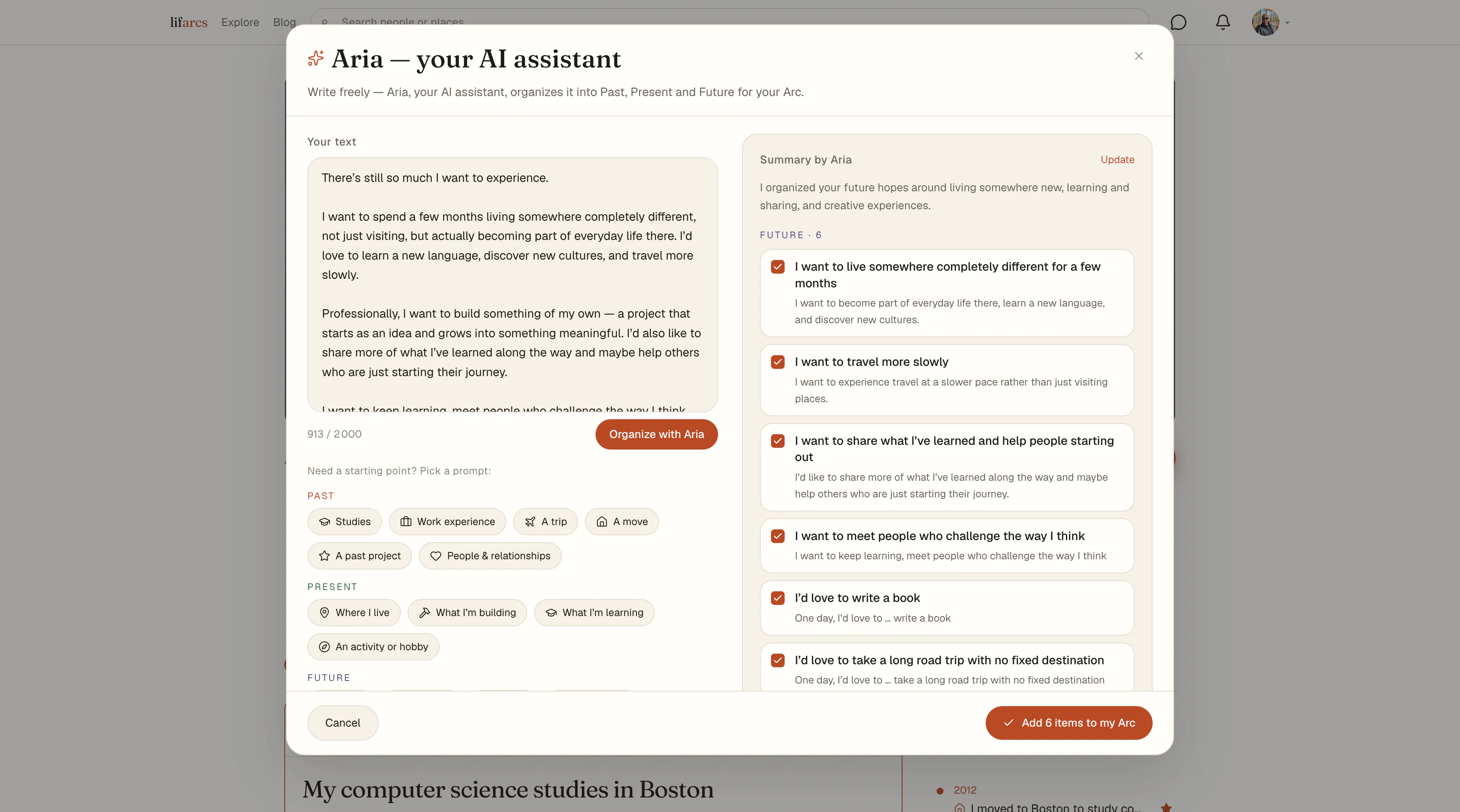
Task: Uncheck 'I want to travel more slowly'
Action: click(x=778, y=362)
